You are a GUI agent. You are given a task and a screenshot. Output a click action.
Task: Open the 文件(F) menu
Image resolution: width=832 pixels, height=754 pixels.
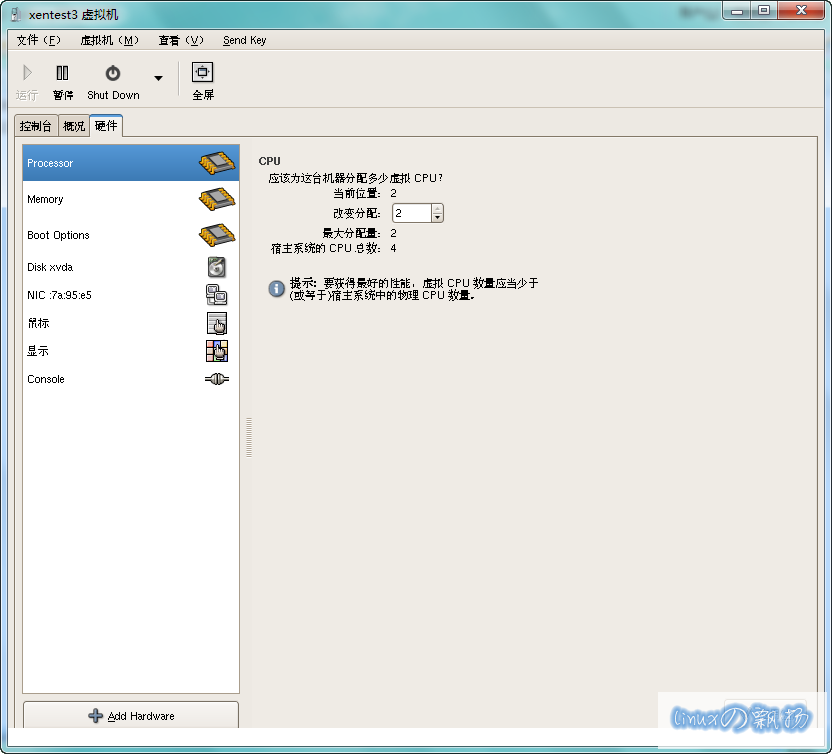click(39, 40)
